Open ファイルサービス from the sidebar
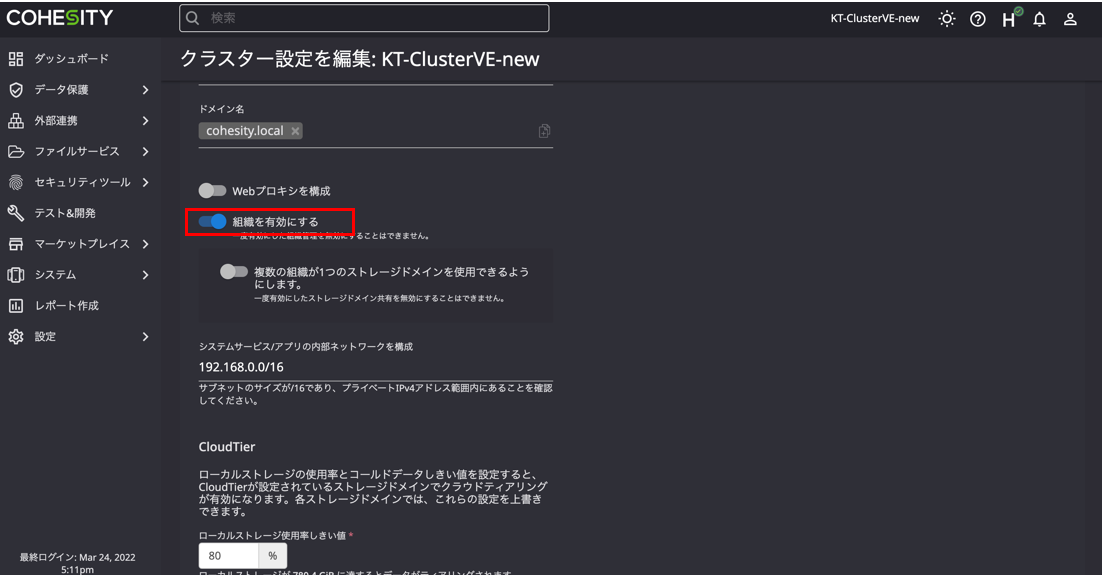The width and height of the screenshot is (1103, 576). click(x=77, y=151)
